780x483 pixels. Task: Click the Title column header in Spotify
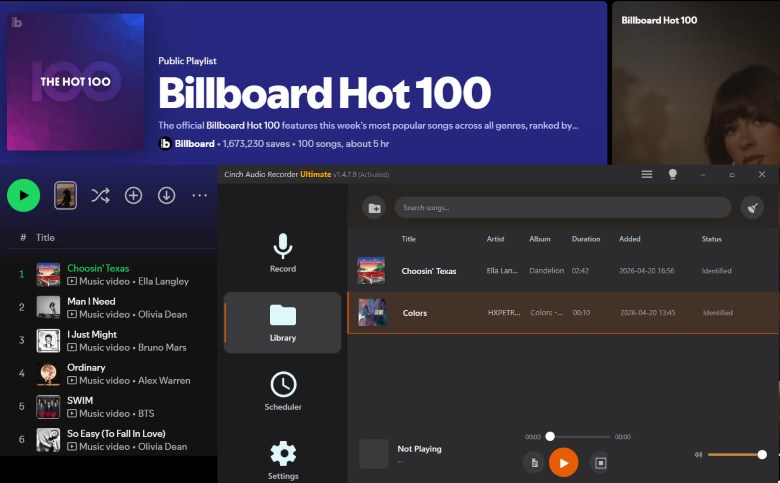(x=45, y=238)
